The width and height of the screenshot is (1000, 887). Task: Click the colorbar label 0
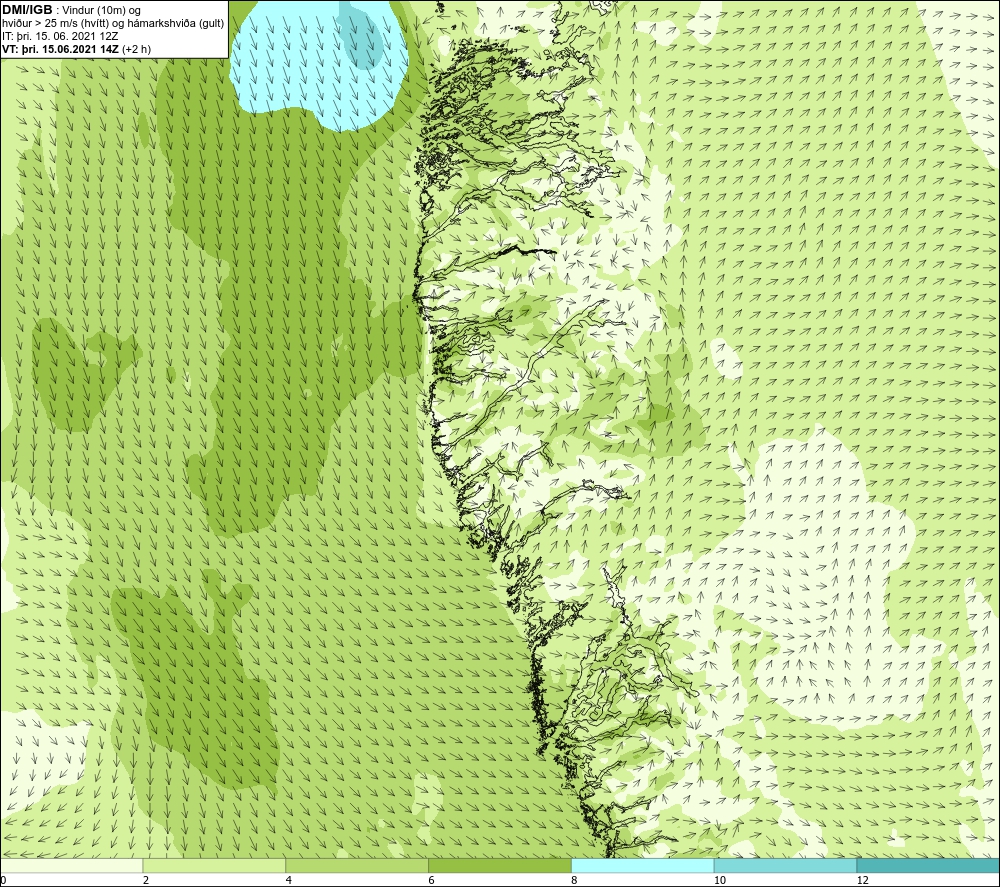tap(3, 881)
